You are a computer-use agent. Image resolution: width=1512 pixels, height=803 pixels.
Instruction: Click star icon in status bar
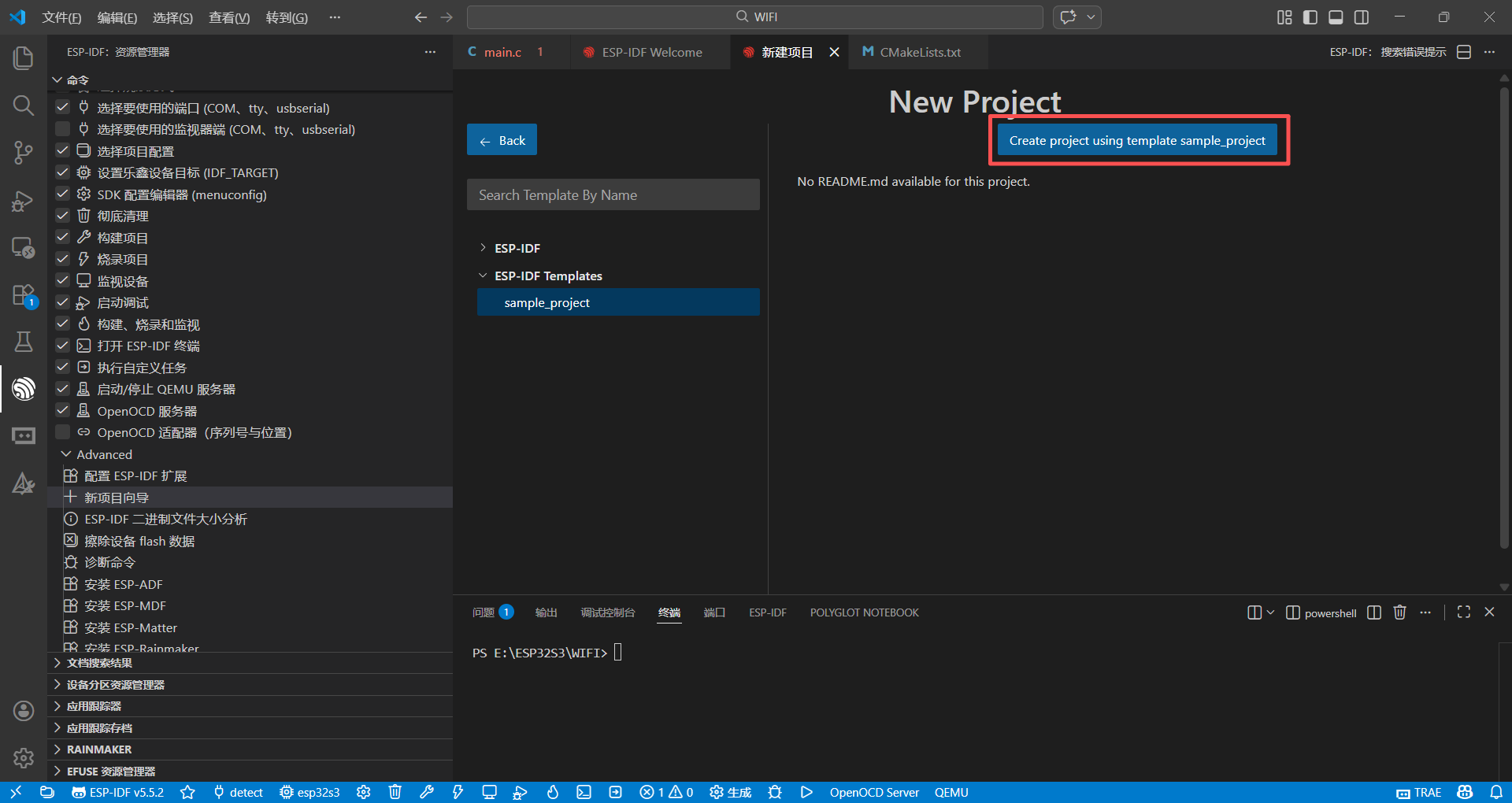point(187,792)
